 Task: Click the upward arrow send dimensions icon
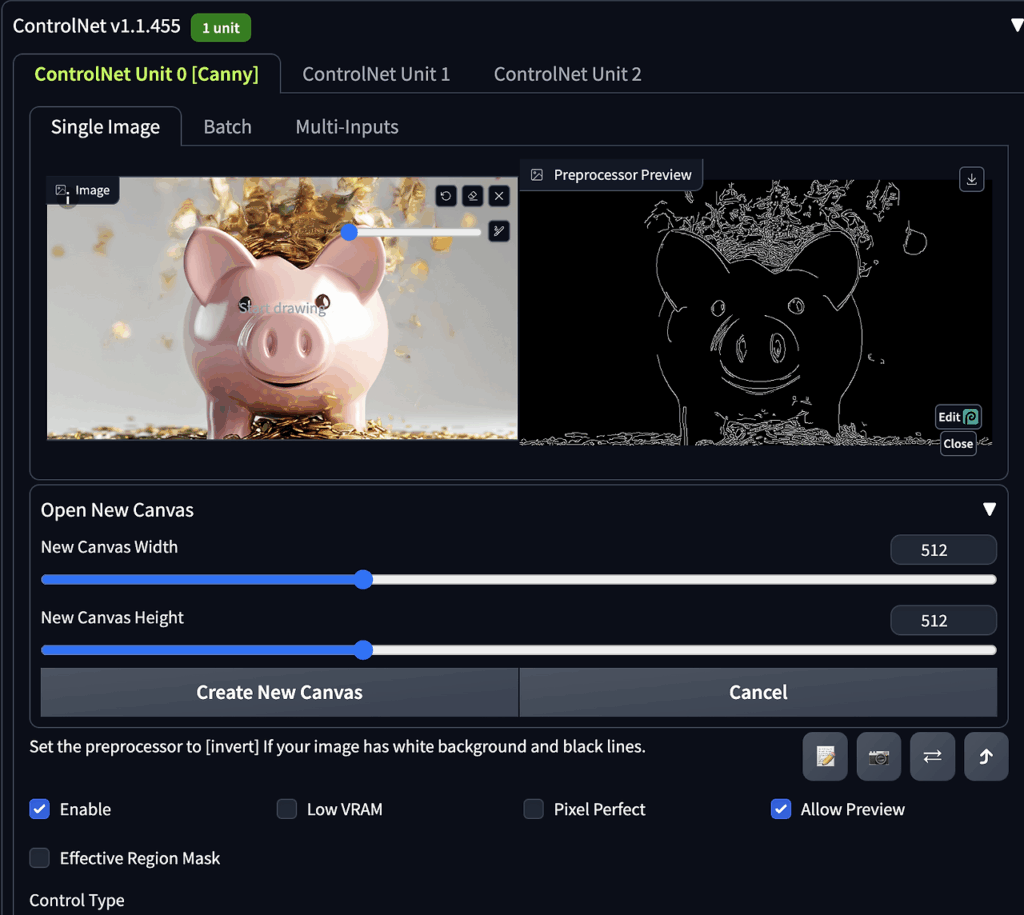[x=986, y=757]
